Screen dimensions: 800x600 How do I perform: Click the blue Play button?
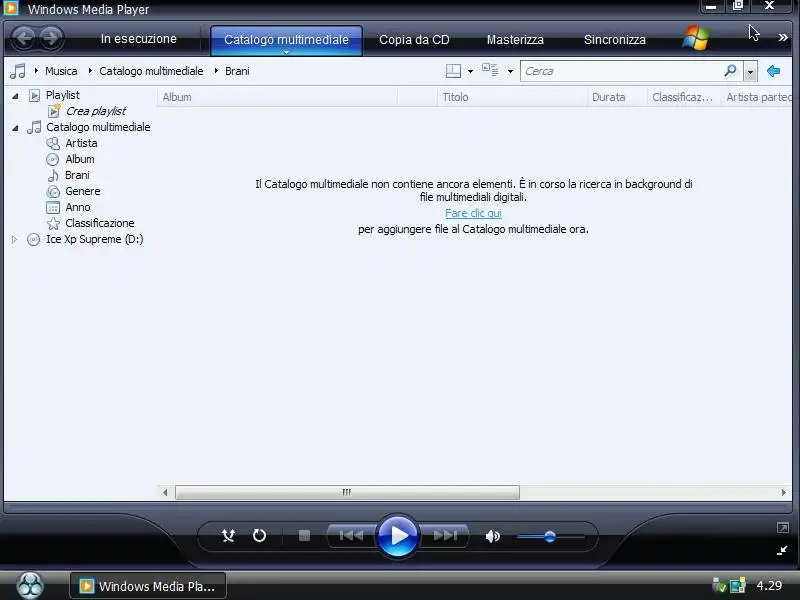[397, 536]
